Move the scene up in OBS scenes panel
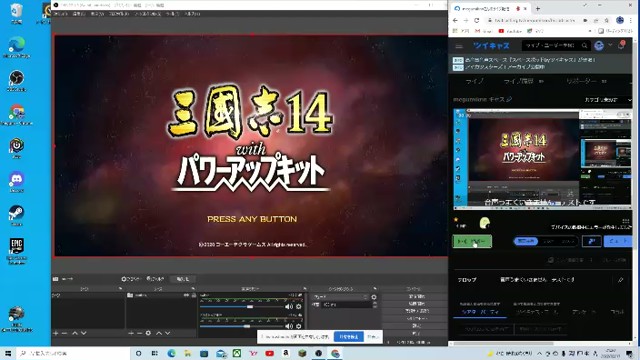This screenshot has width=640, height=360. point(75,333)
